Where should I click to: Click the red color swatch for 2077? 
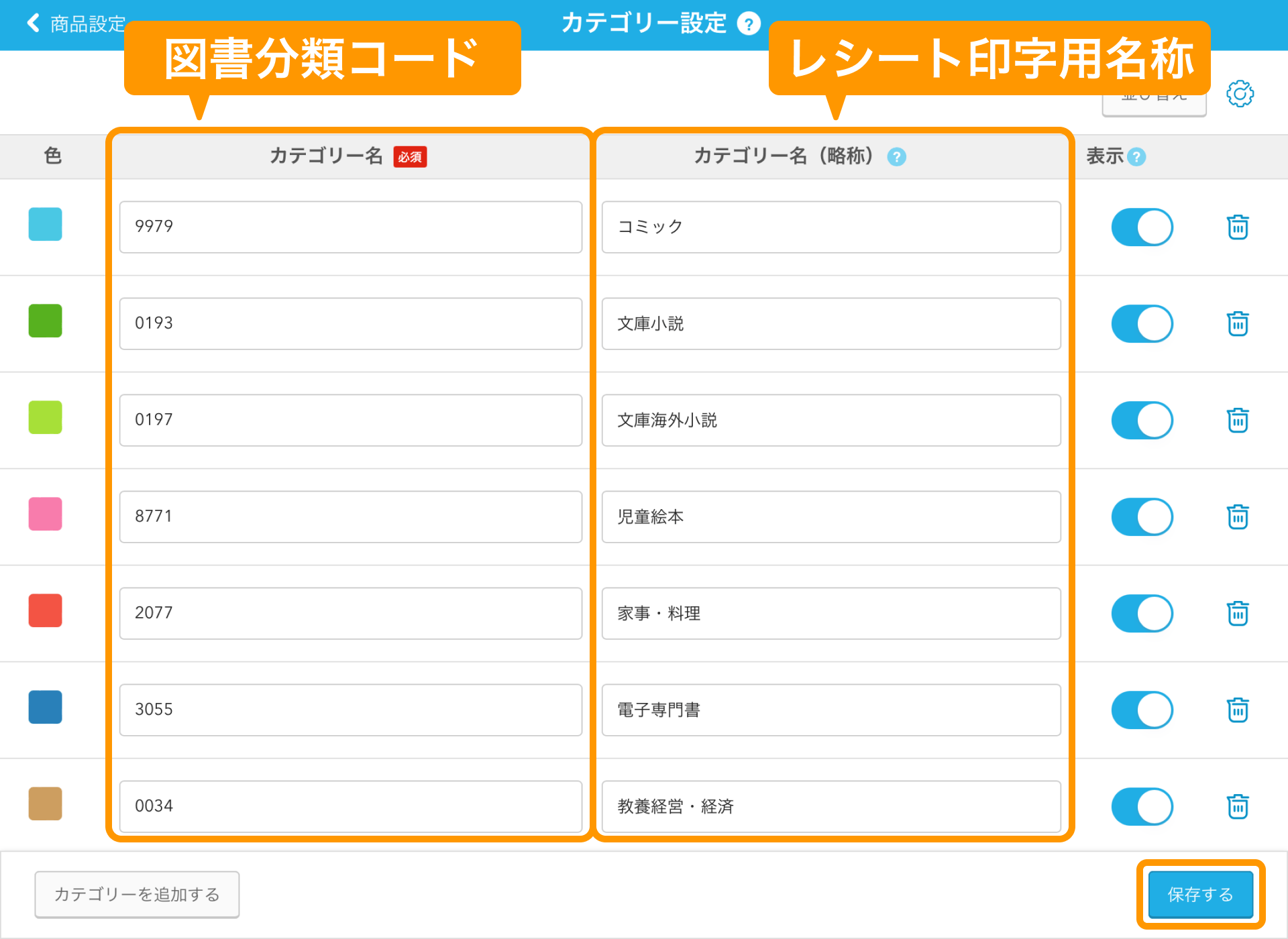pos(45,610)
